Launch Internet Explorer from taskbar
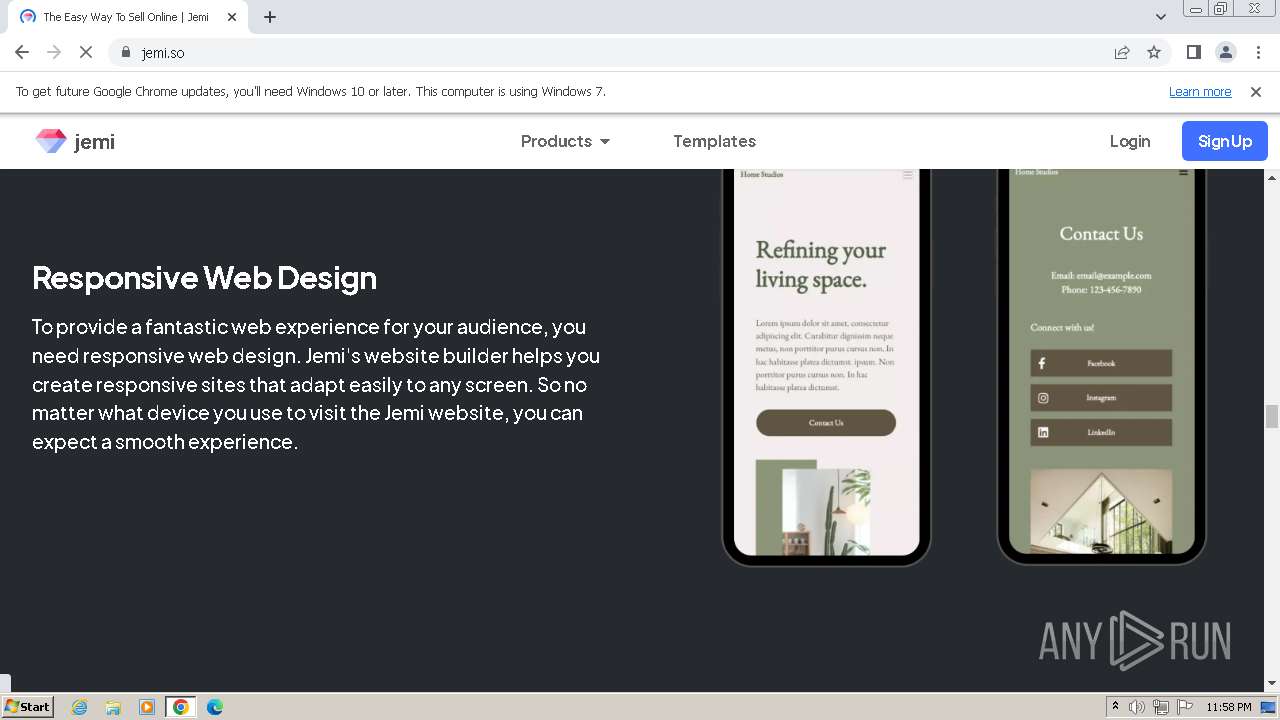Screen dimensions: 1280x720 click(80, 707)
